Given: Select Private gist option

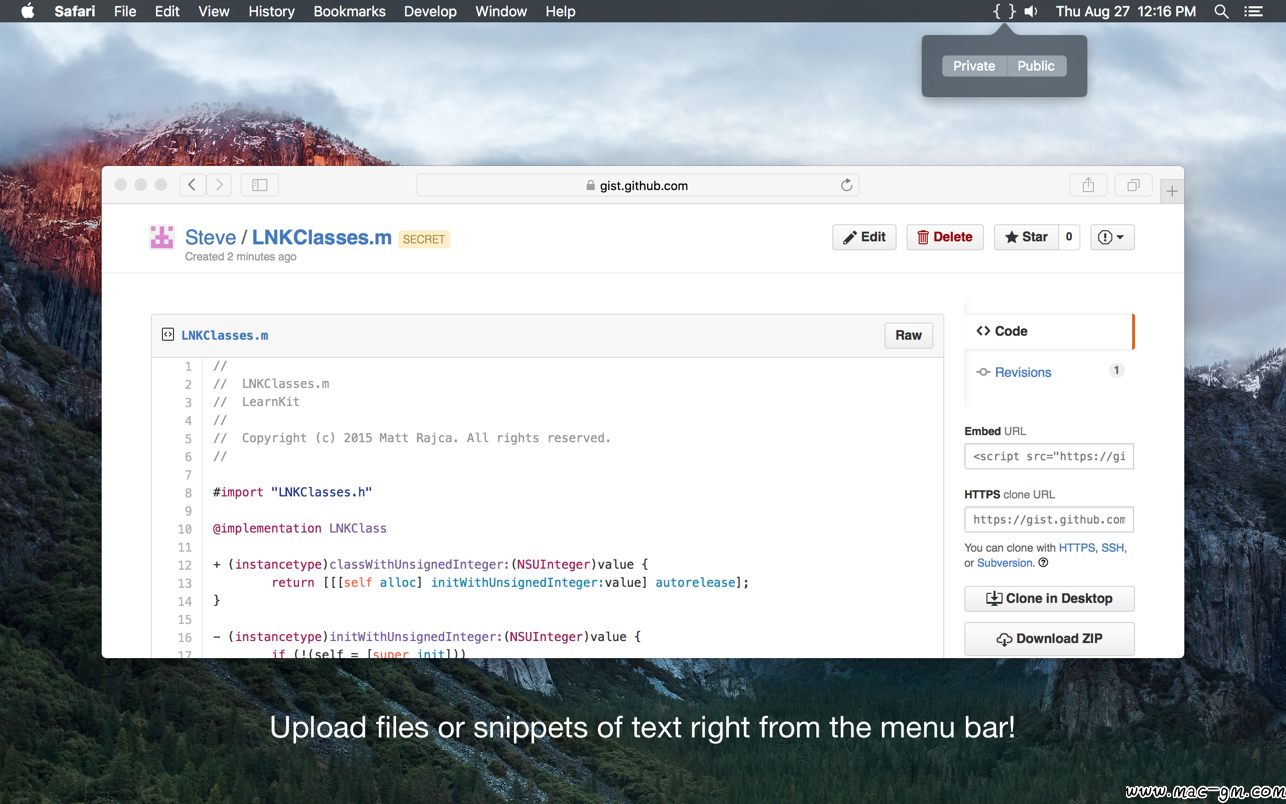Looking at the screenshot, I should [974, 66].
